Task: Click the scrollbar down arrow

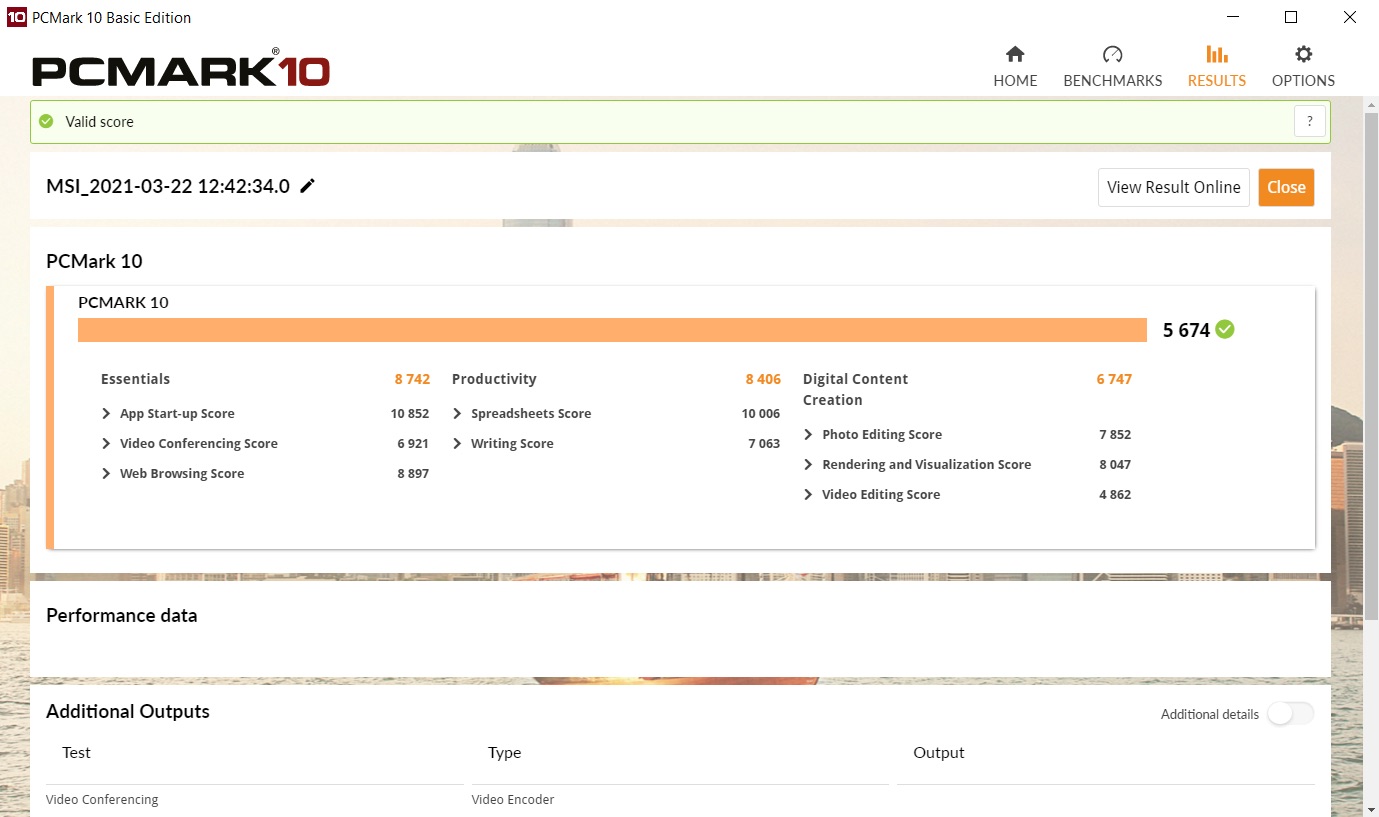Action: (1371, 808)
